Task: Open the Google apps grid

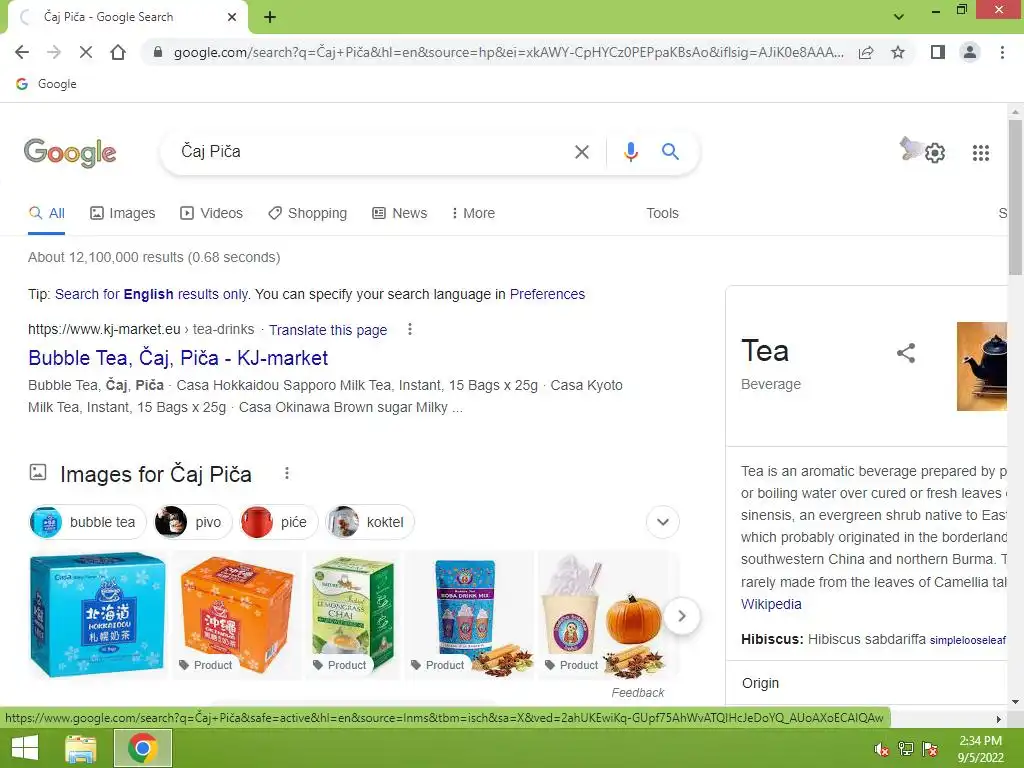Action: coord(980,153)
